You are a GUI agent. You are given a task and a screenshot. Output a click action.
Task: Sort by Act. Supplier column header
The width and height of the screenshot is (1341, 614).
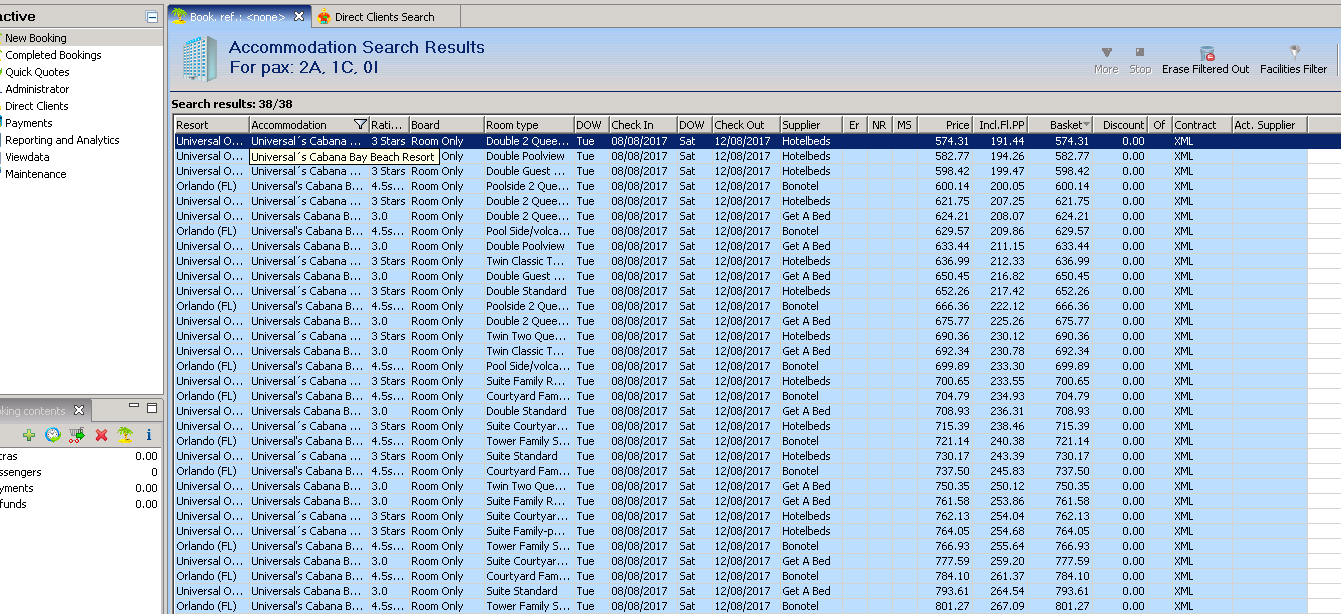(1270, 125)
